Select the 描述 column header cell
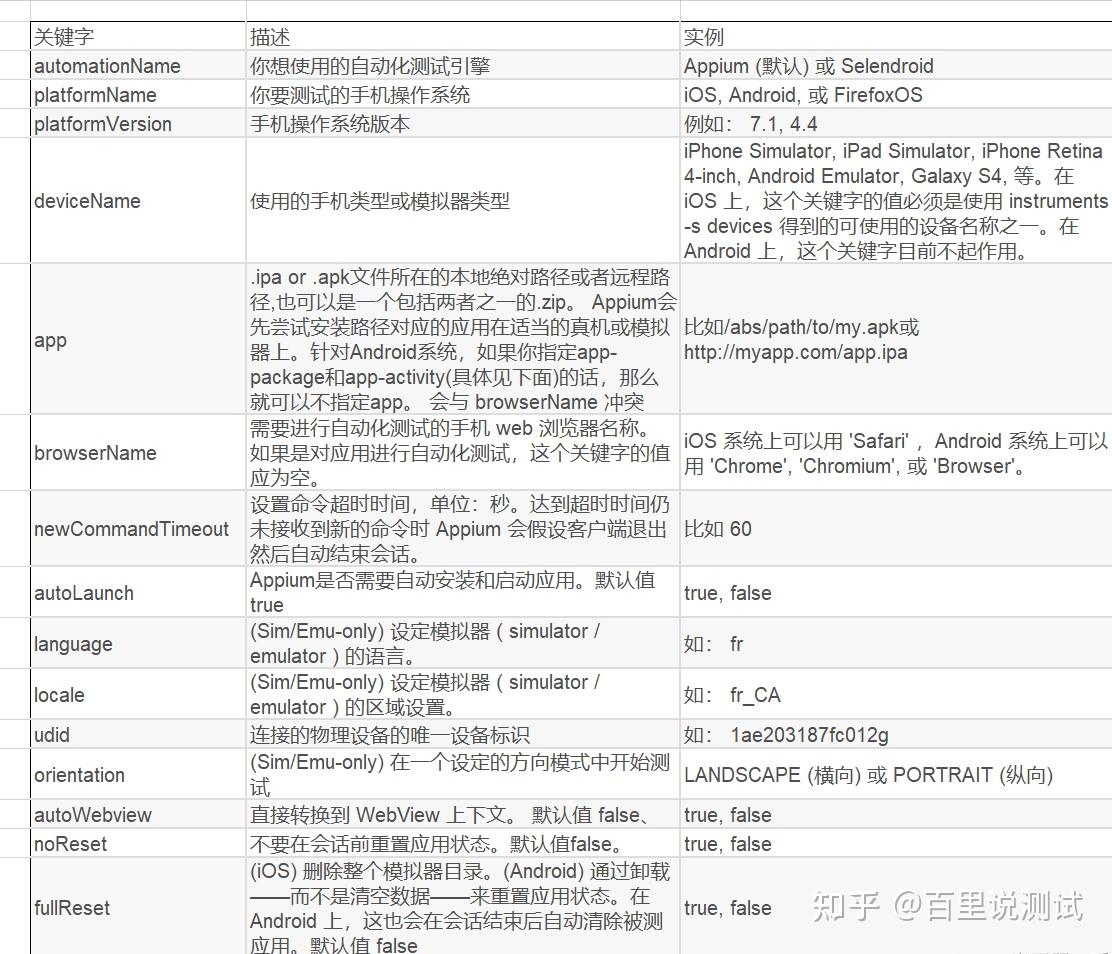Image resolution: width=1112 pixels, height=954 pixels. click(463, 36)
